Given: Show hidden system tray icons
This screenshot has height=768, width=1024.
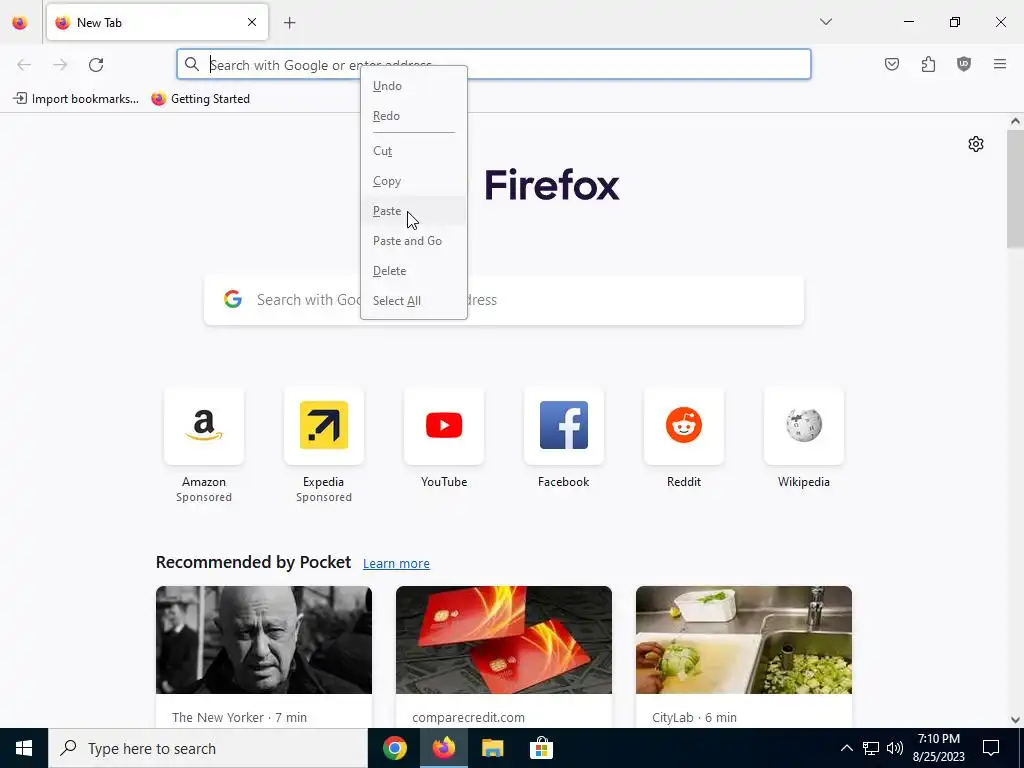Looking at the screenshot, I should tap(846, 748).
